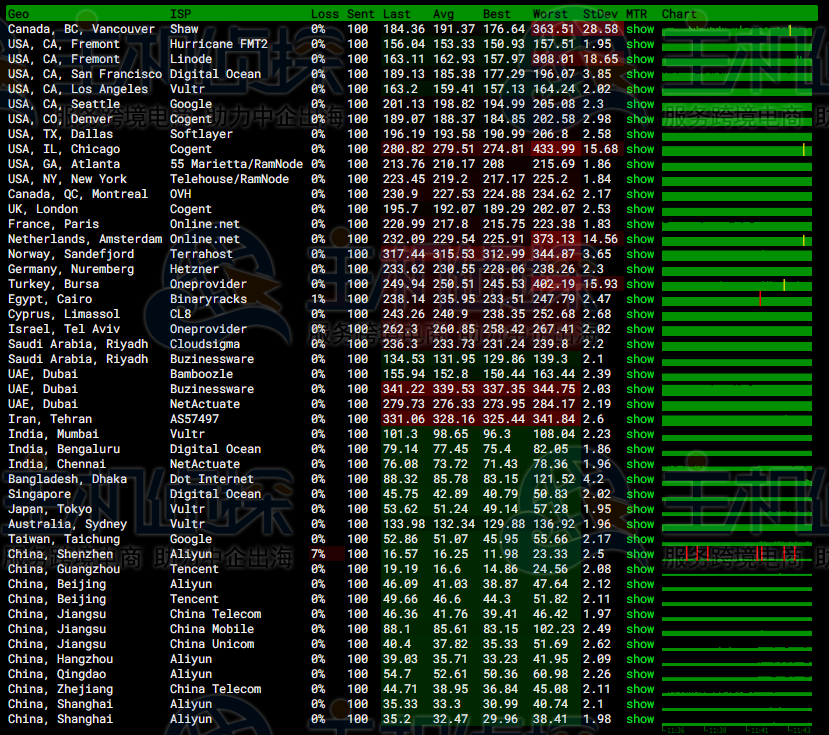Click the ISP column header
Viewport: 829px width, 735px height.
[180, 14]
